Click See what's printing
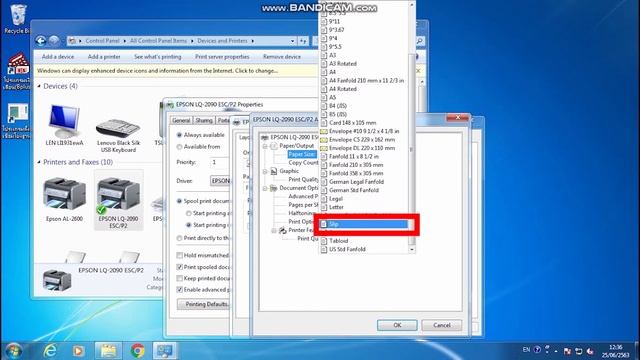The height and width of the screenshot is (360, 640). (x=158, y=57)
